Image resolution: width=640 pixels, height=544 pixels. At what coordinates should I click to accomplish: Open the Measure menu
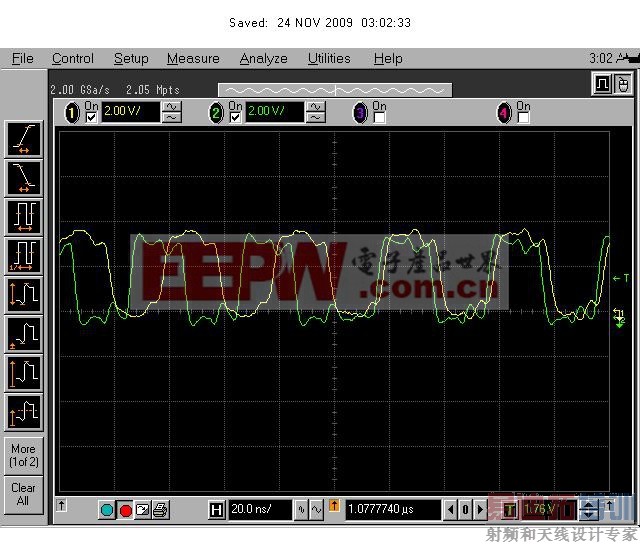(x=193, y=59)
